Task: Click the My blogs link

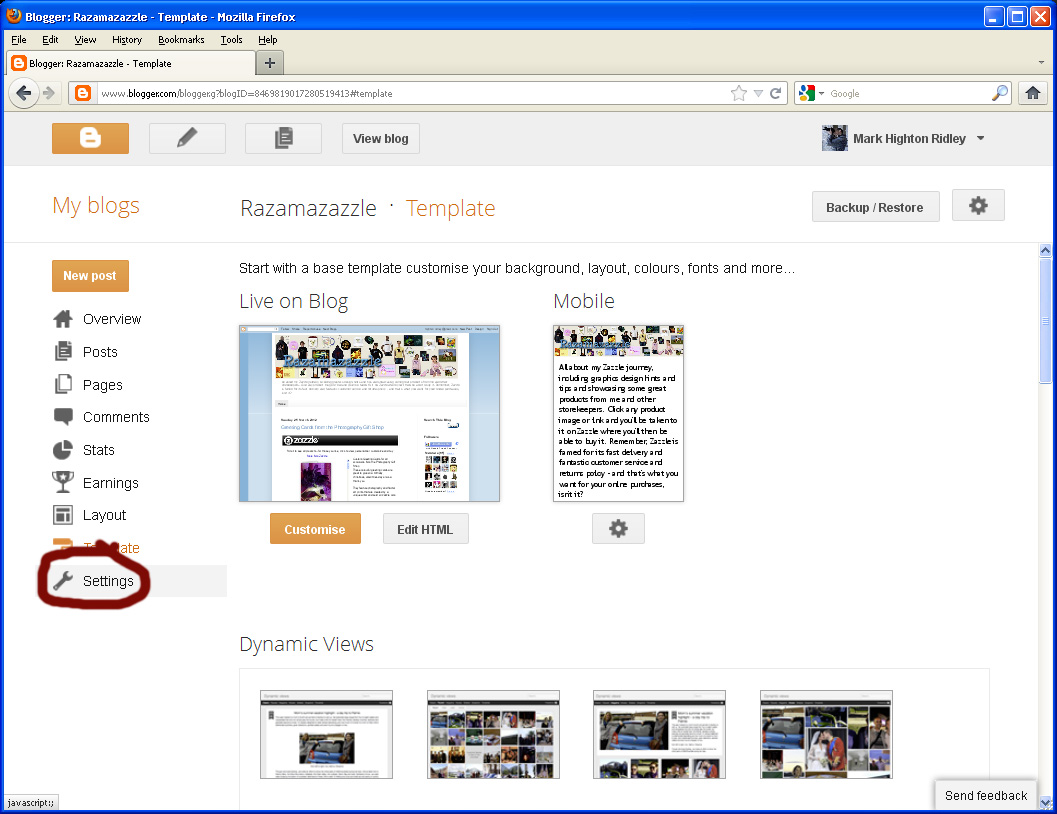Action: click(96, 205)
